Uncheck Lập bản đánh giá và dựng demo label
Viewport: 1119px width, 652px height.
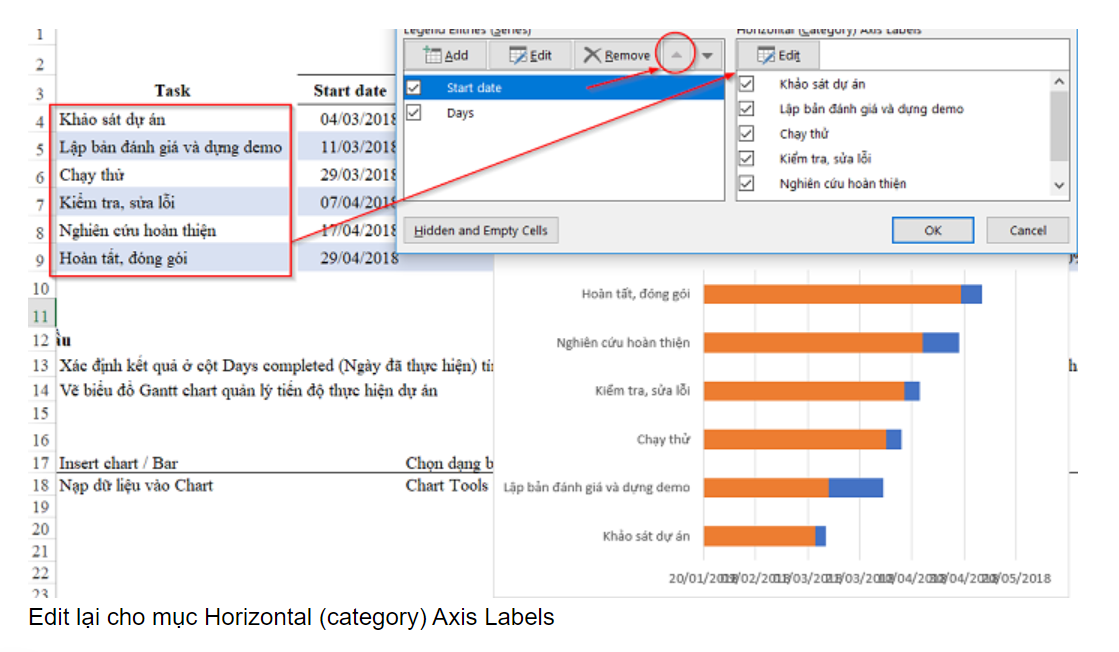(746, 108)
